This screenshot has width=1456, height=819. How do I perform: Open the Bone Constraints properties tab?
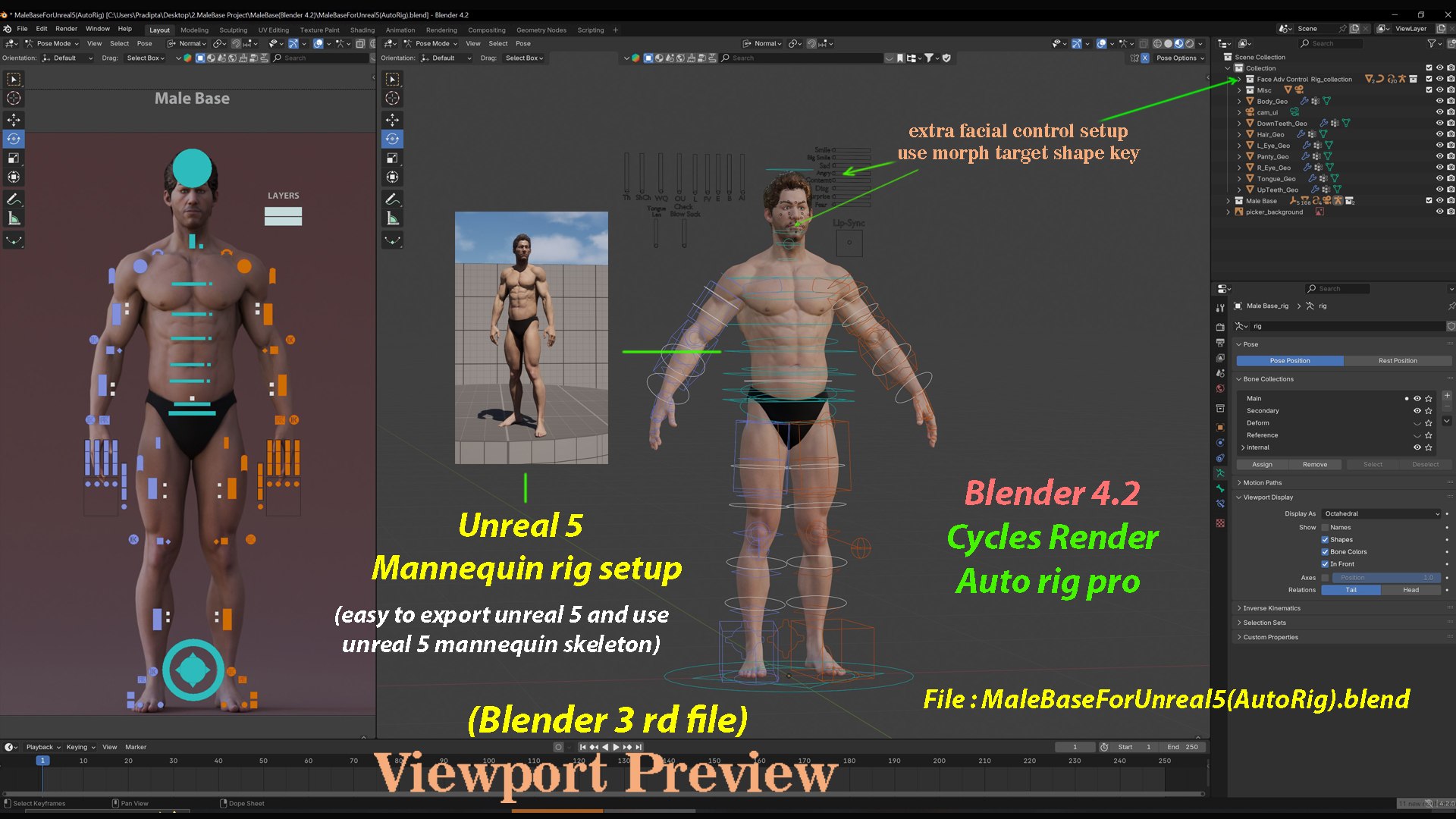click(1220, 504)
